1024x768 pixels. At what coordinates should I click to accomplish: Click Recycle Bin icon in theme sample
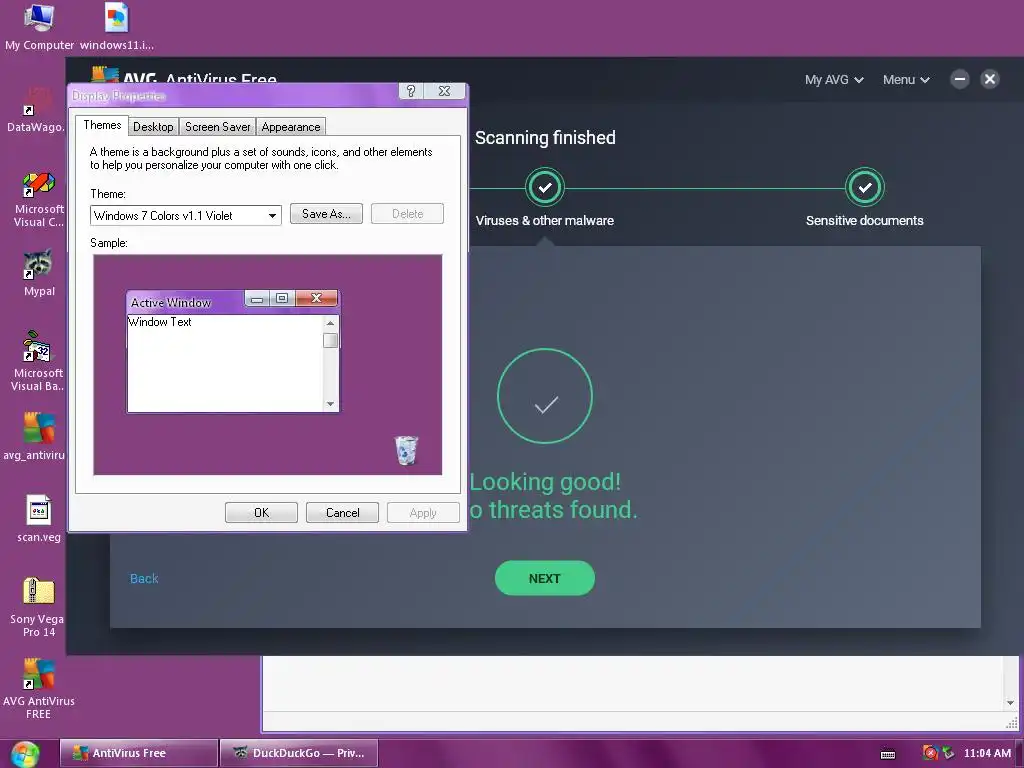[x=406, y=451]
